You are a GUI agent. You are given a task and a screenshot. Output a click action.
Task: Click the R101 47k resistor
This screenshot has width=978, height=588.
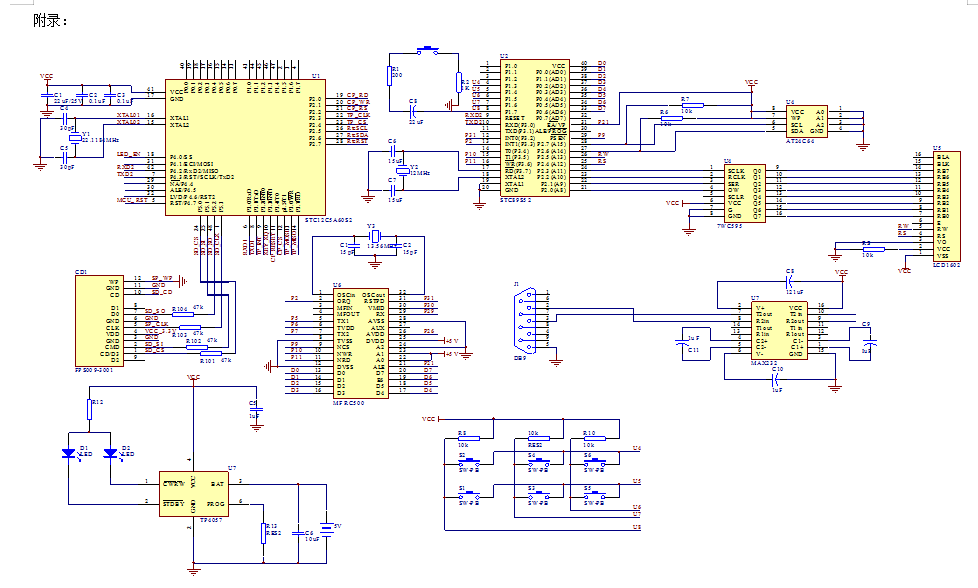(x=211, y=354)
